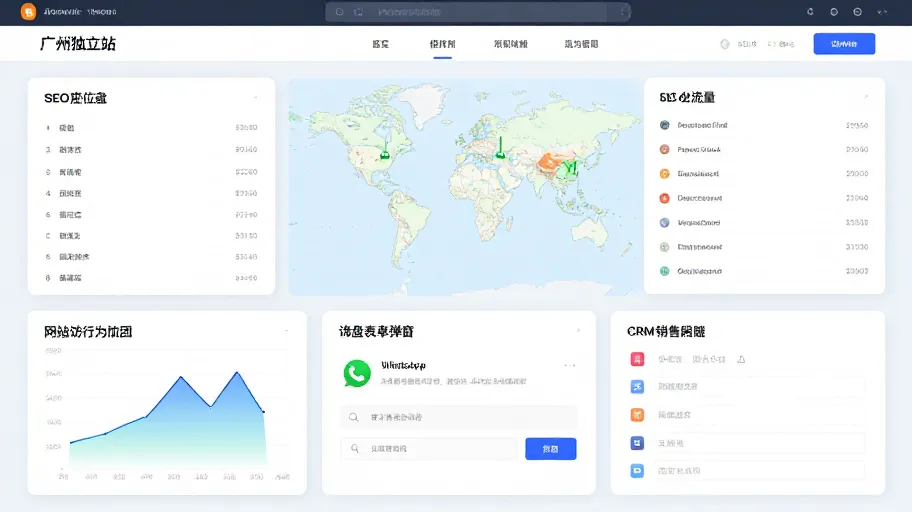912x512 pixels.
Task: Click the green marker over eastern China
Action: (571, 168)
